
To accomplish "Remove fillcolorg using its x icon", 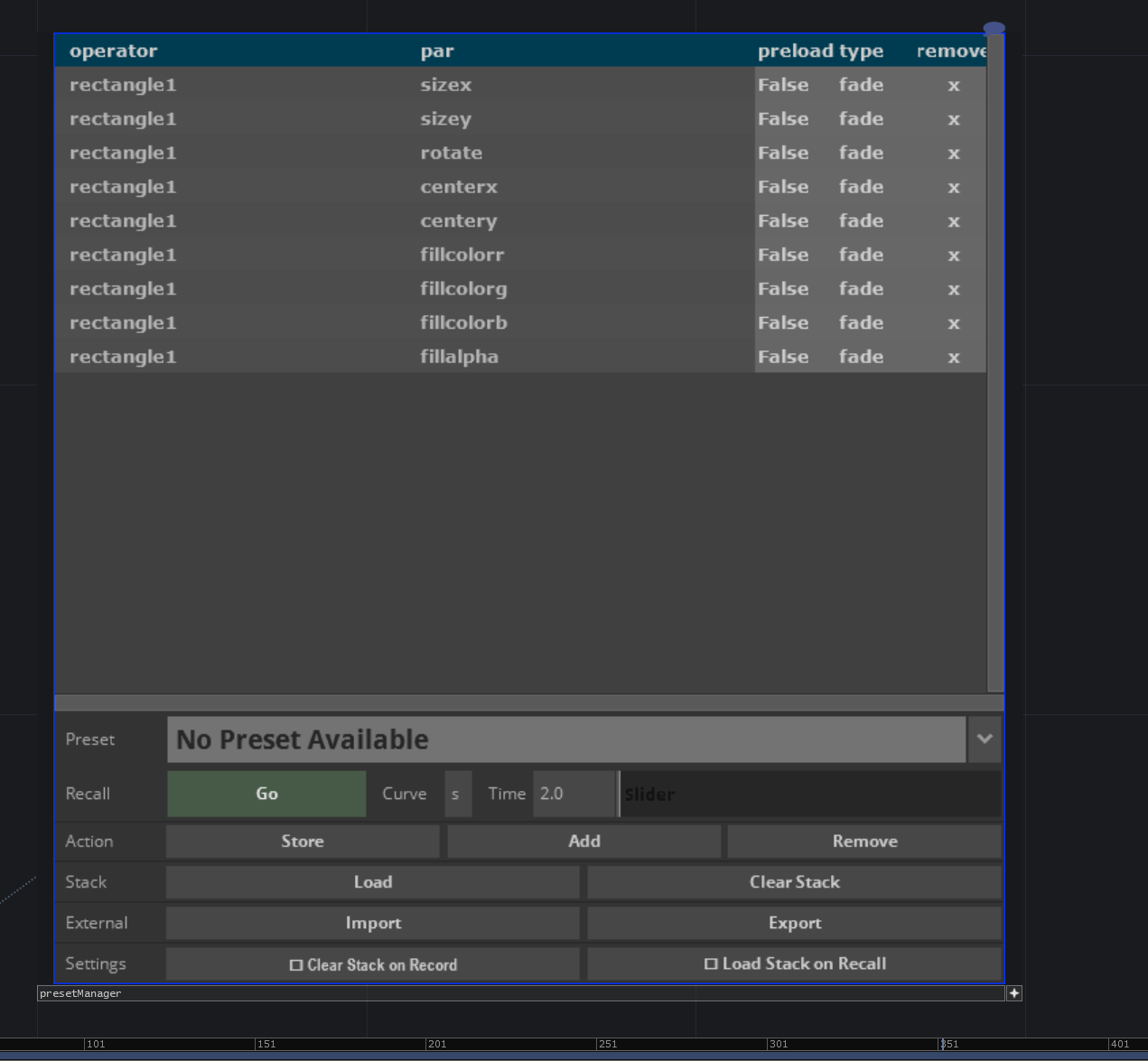I will pos(954,288).
